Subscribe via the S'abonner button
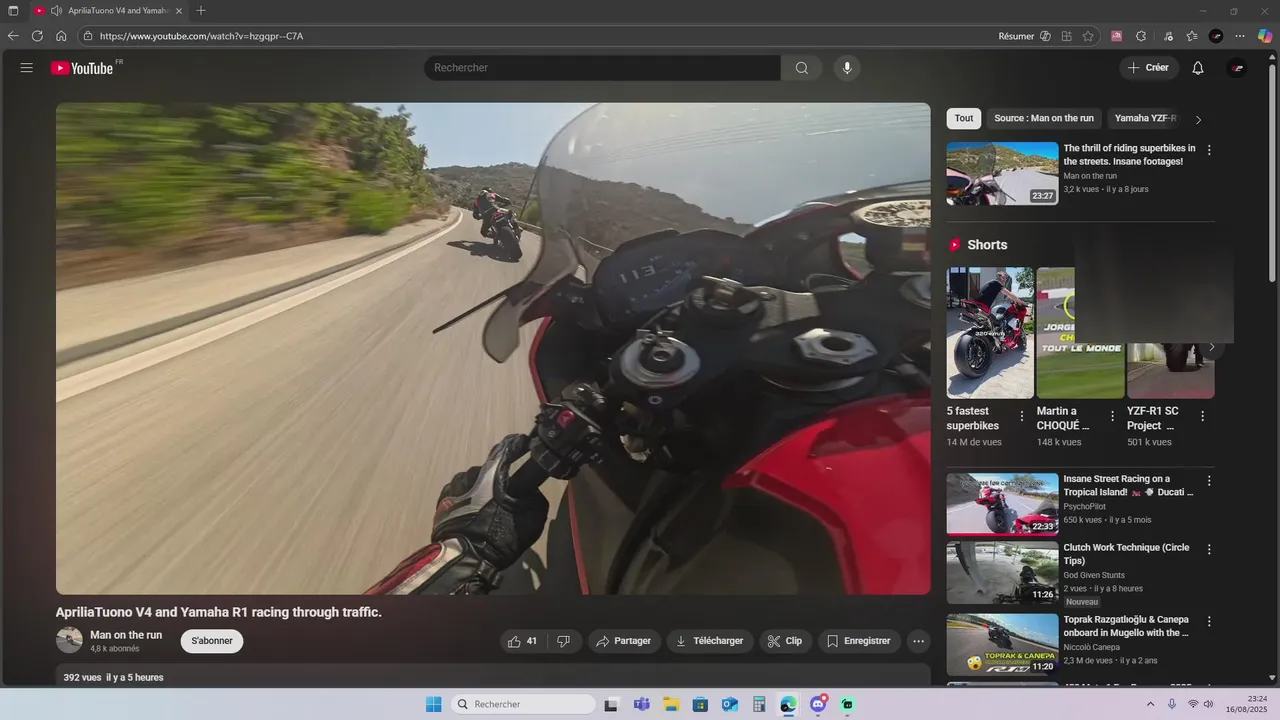Viewport: 1280px width, 720px height. [212, 641]
